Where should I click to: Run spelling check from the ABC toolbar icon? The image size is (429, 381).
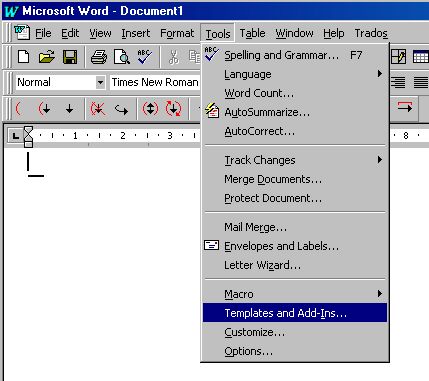[x=145, y=57]
